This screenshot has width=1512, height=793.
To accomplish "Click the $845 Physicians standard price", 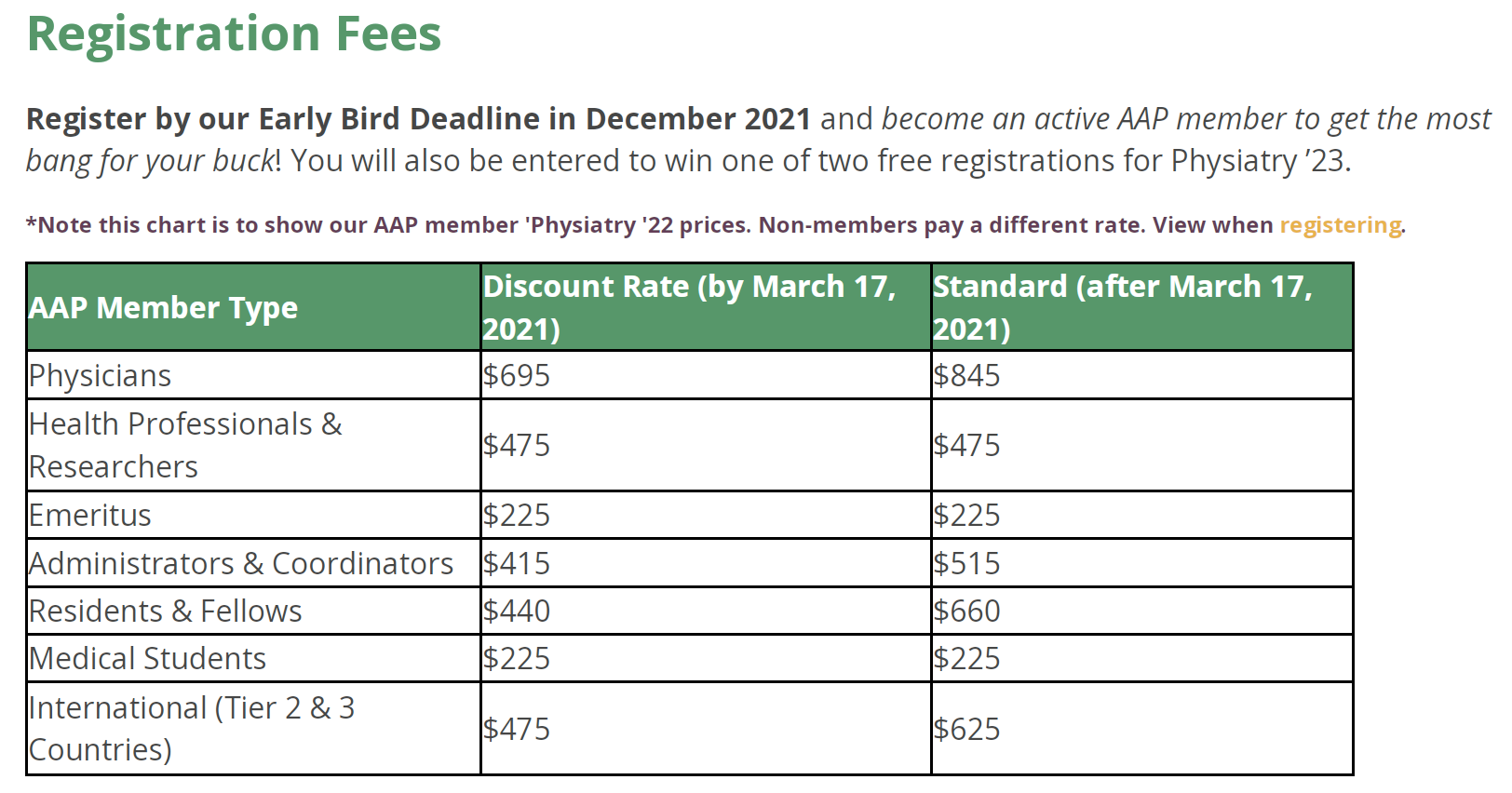I will pyautogui.click(x=967, y=375).
